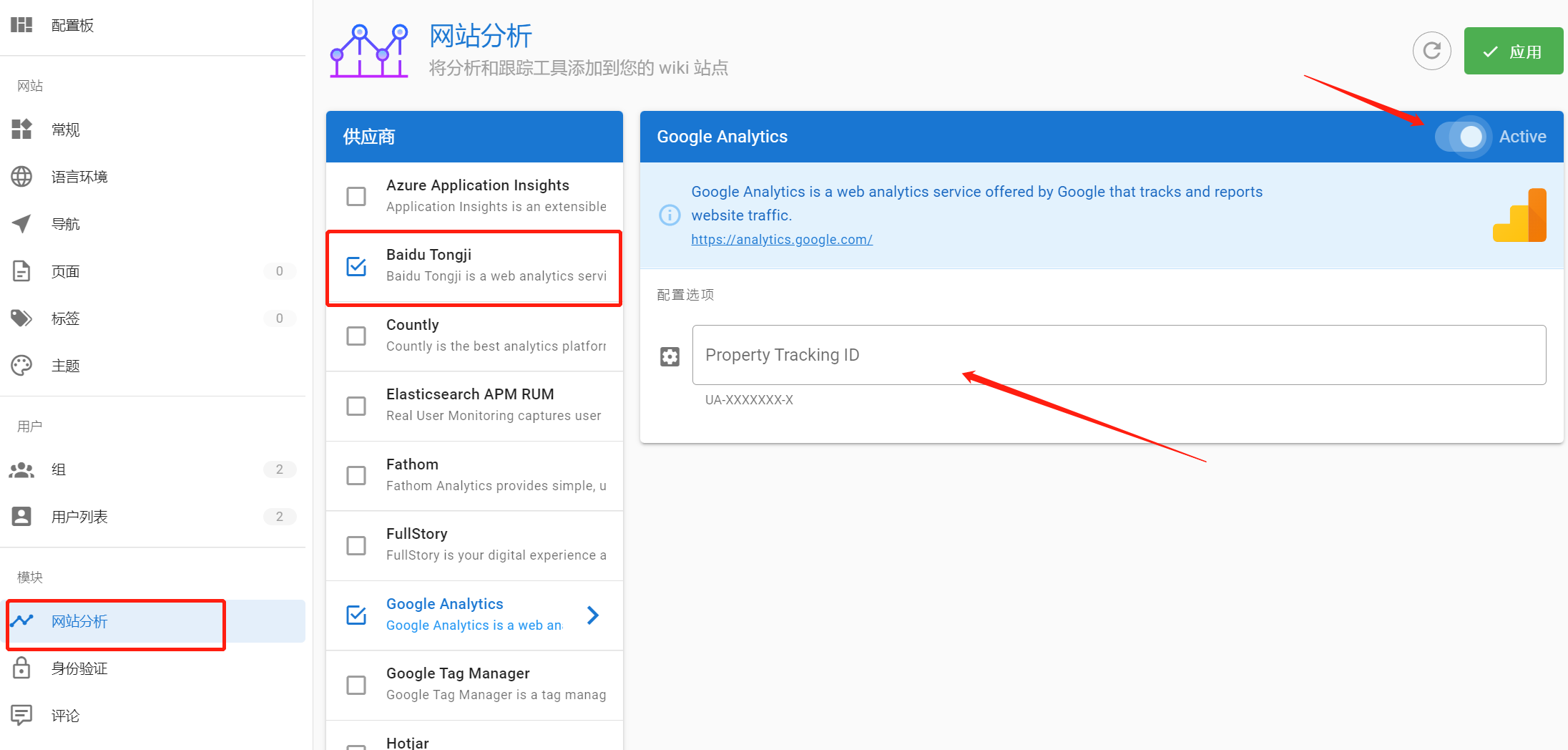Click the 页面 document icon
This screenshot has width=1568, height=750.
(21, 271)
